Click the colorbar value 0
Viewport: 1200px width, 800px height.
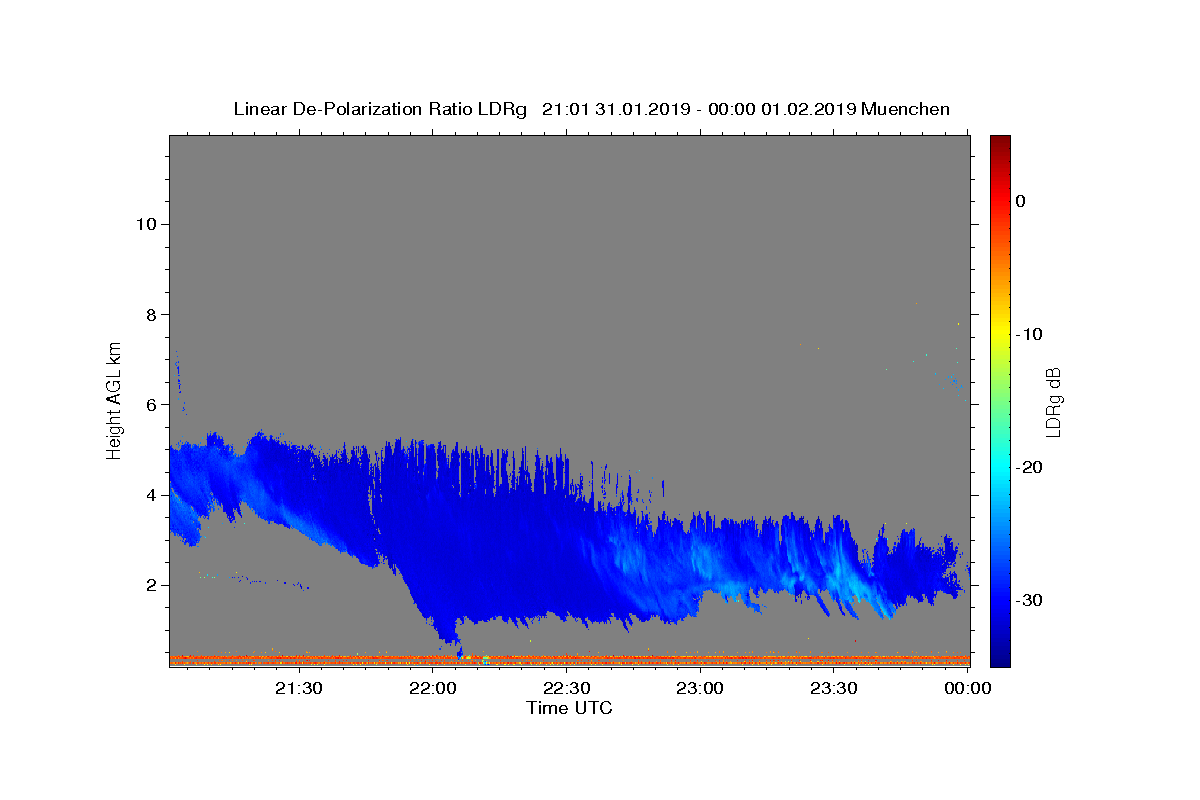pyautogui.click(x=1021, y=201)
